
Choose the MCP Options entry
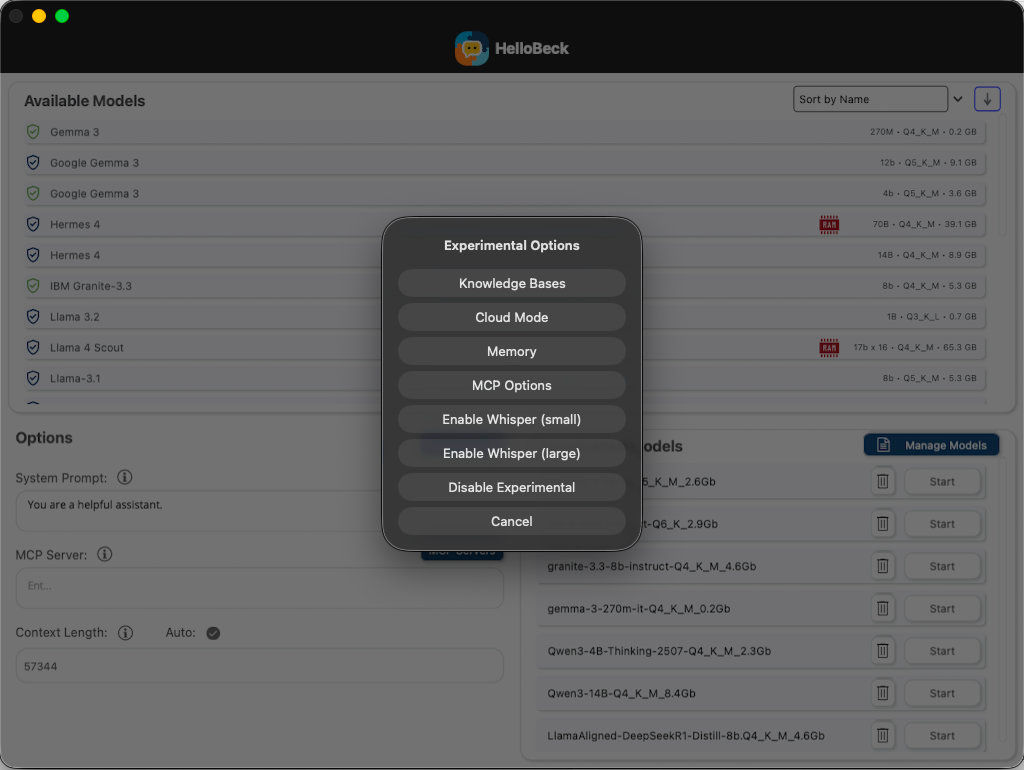click(512, 386)
